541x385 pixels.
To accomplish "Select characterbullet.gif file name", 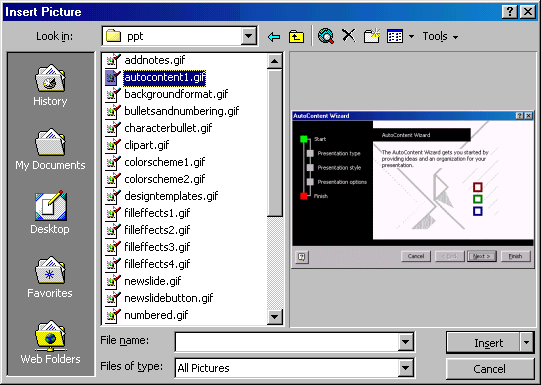I will point(168,128).
